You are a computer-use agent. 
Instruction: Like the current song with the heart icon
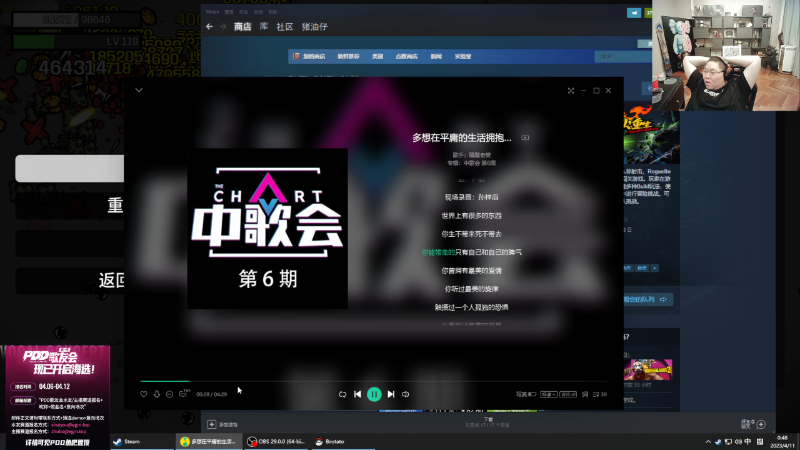pyautogui.click(x=144, y=394)
